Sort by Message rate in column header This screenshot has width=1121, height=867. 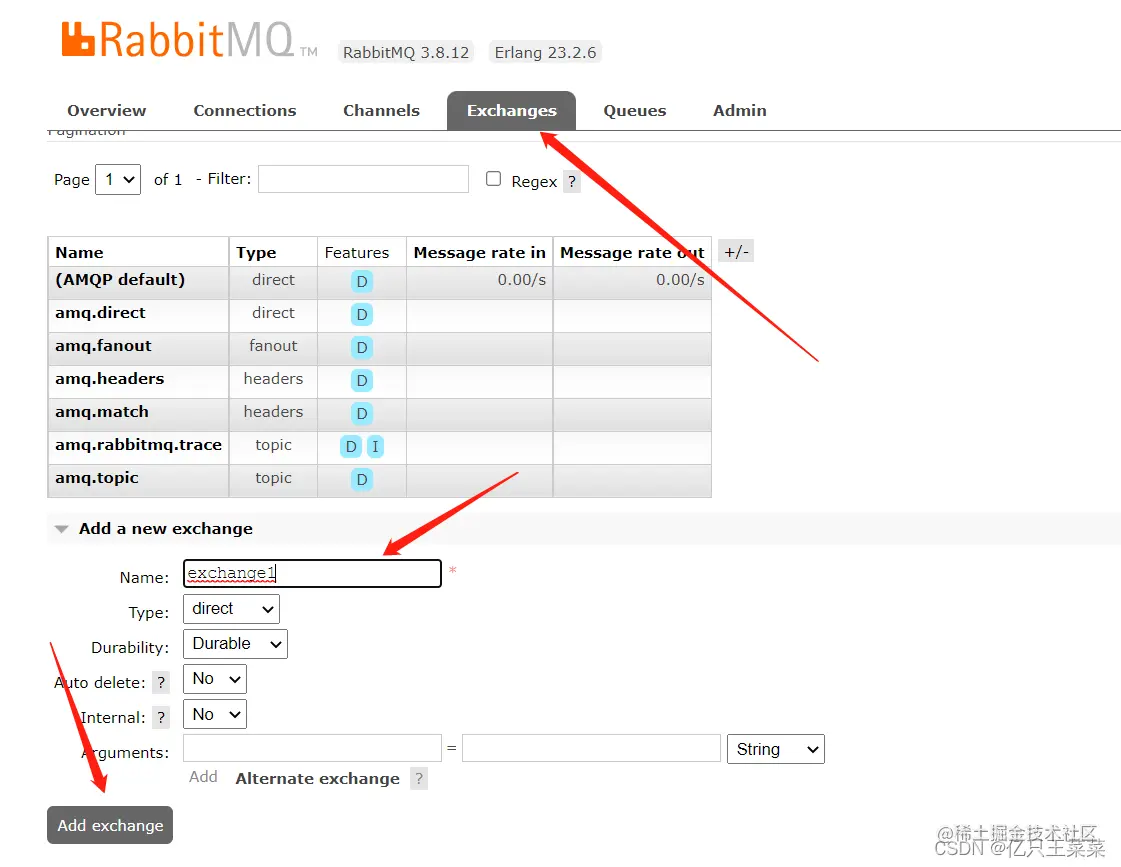pos(480,252)
